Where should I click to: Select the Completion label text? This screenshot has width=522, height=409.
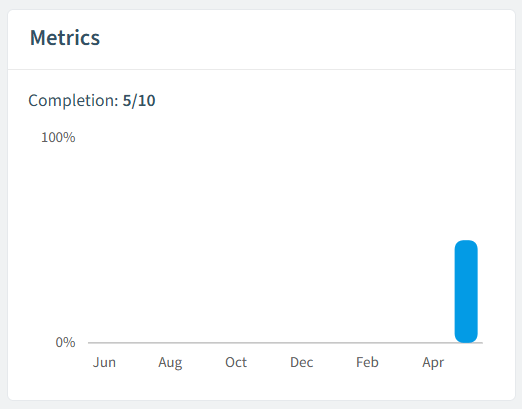coord(73,101)
